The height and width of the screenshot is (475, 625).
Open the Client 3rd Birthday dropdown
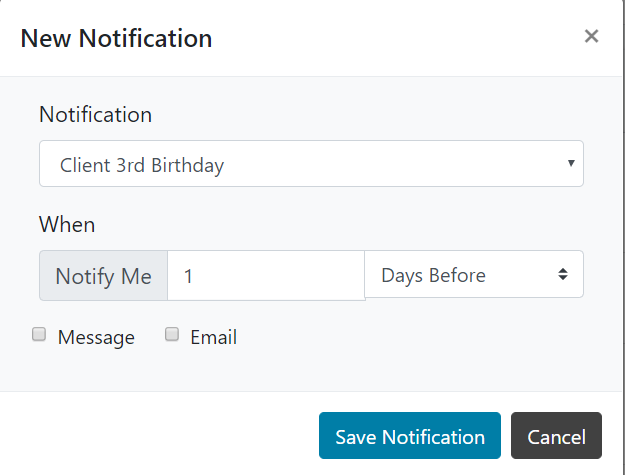click(x=310, y=164)
